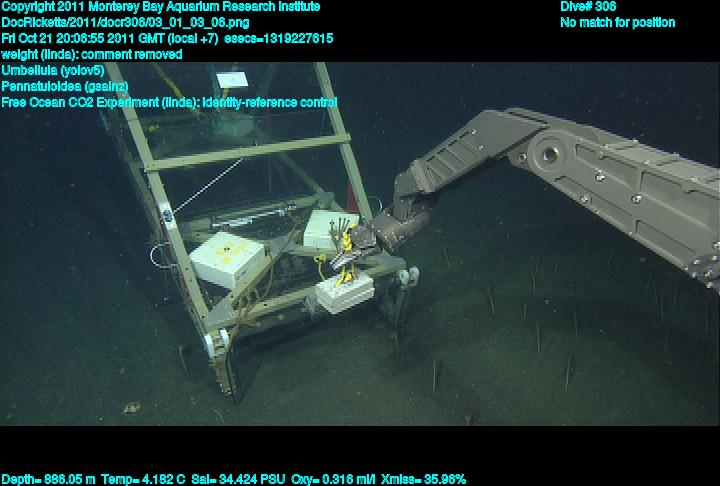Click the 'Sal= 34.424 PSU' reading
The image size is (720, 486).
tap(238, 479)
